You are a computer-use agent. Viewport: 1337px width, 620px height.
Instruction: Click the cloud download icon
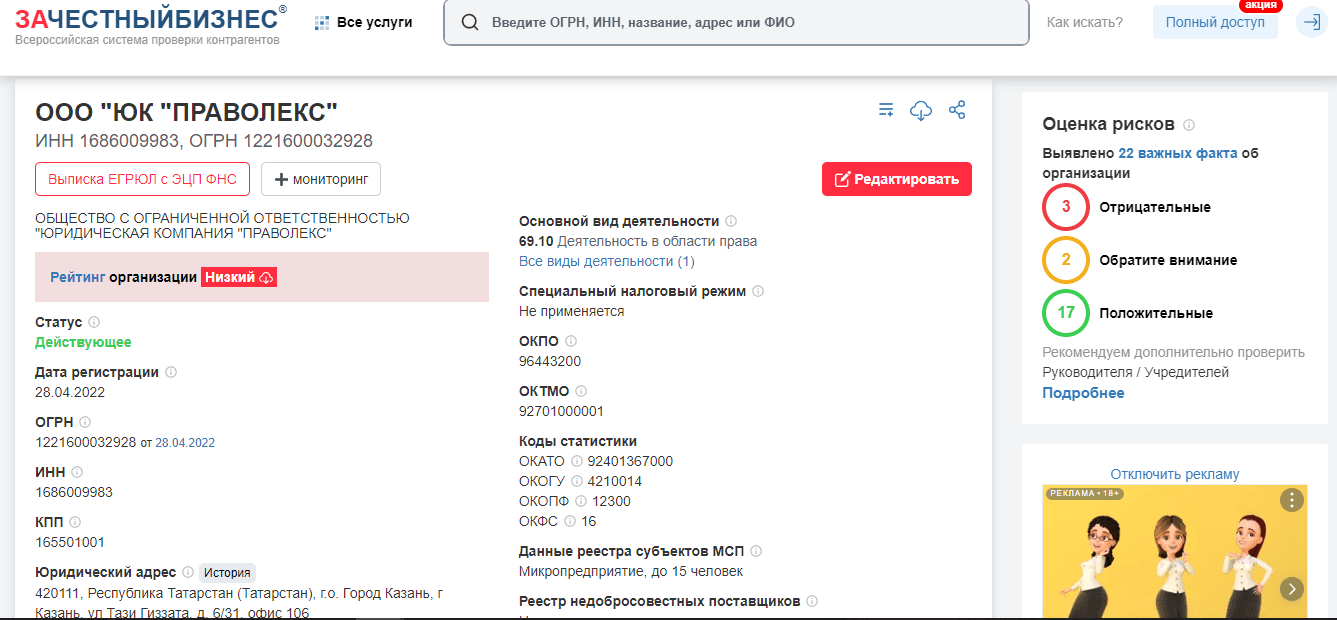pyautogui.click(x=921, y=110)
